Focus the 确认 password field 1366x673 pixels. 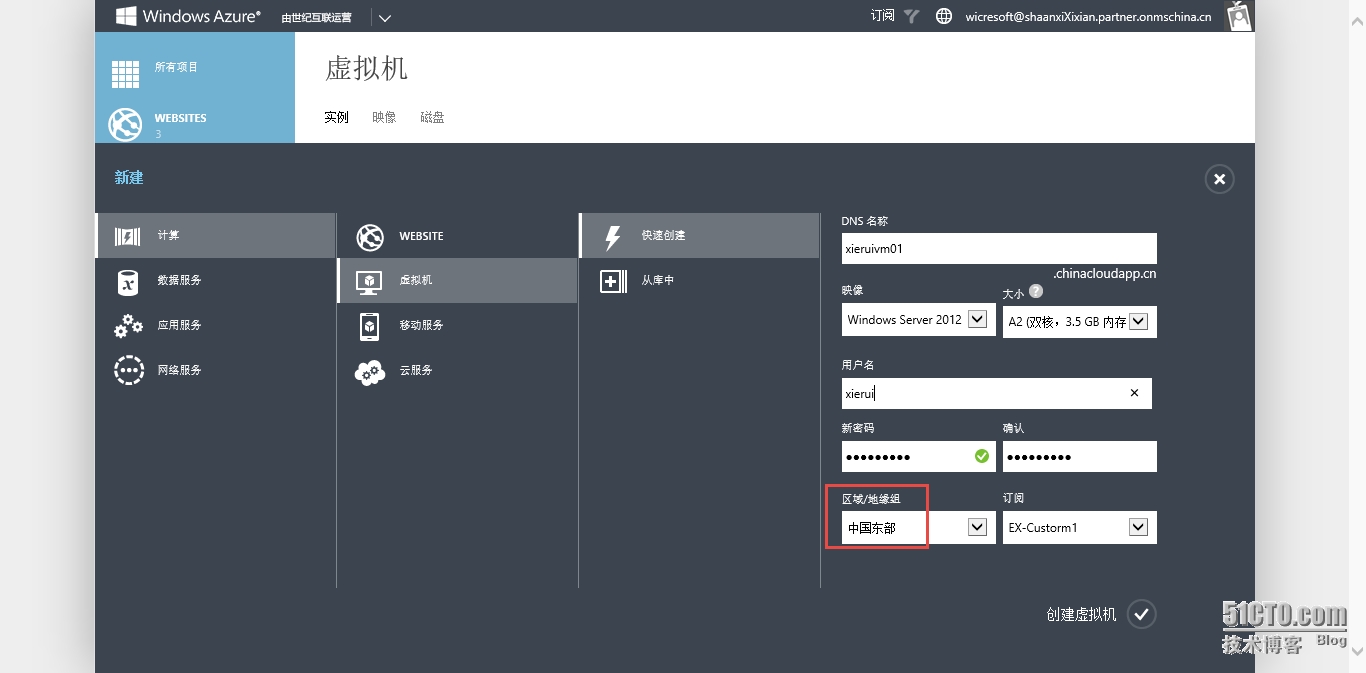[1080, 457]
